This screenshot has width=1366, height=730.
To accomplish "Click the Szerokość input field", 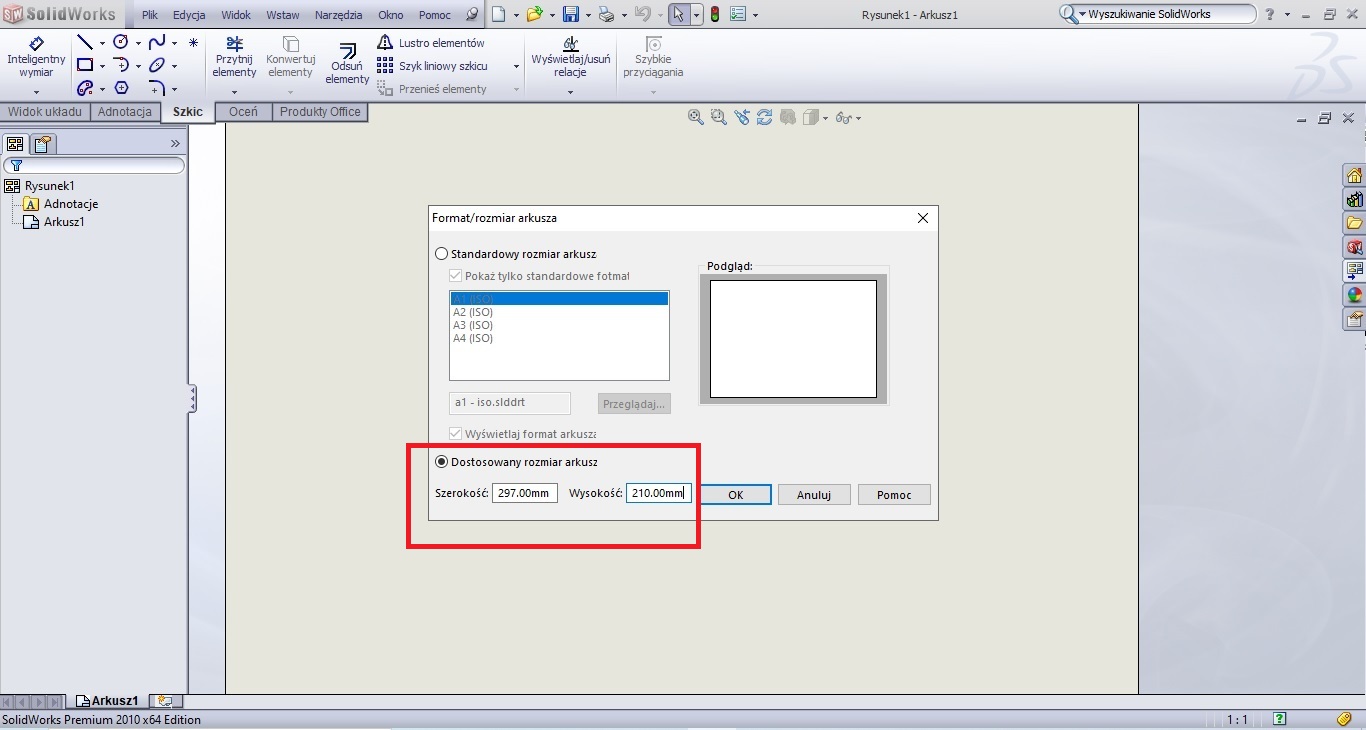I will (525, 493).
